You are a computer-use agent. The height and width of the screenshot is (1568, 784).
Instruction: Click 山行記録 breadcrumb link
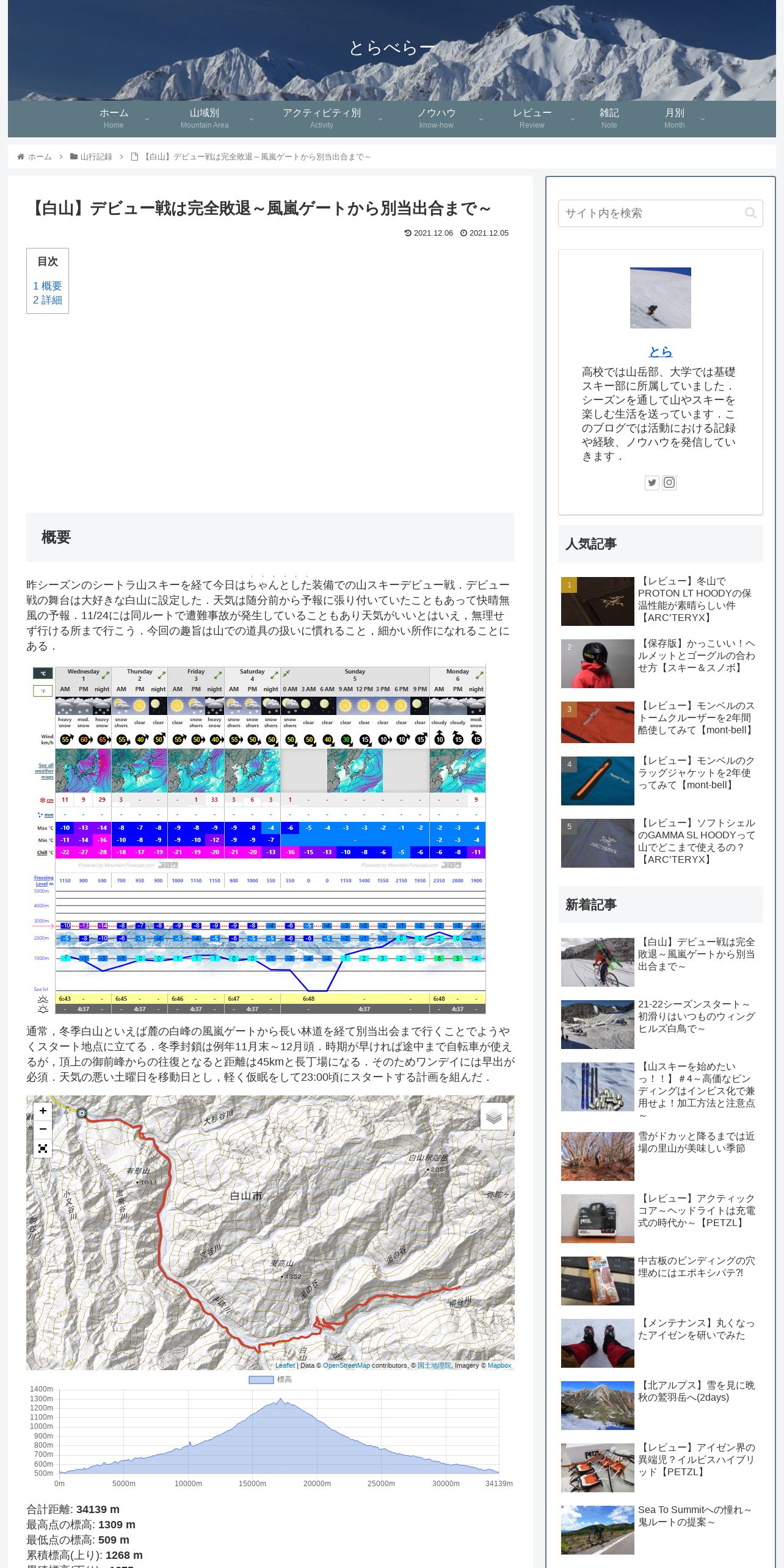tap(96, 157)
